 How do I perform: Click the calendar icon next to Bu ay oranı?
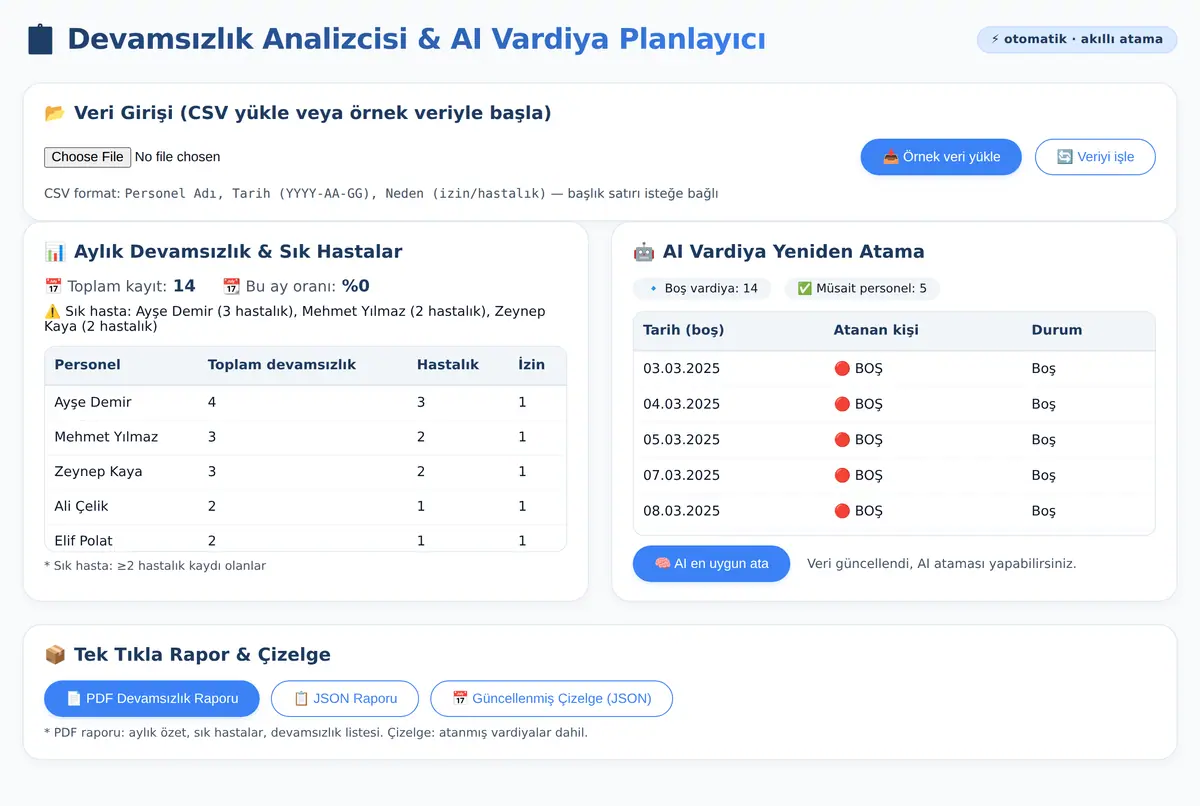231,286
